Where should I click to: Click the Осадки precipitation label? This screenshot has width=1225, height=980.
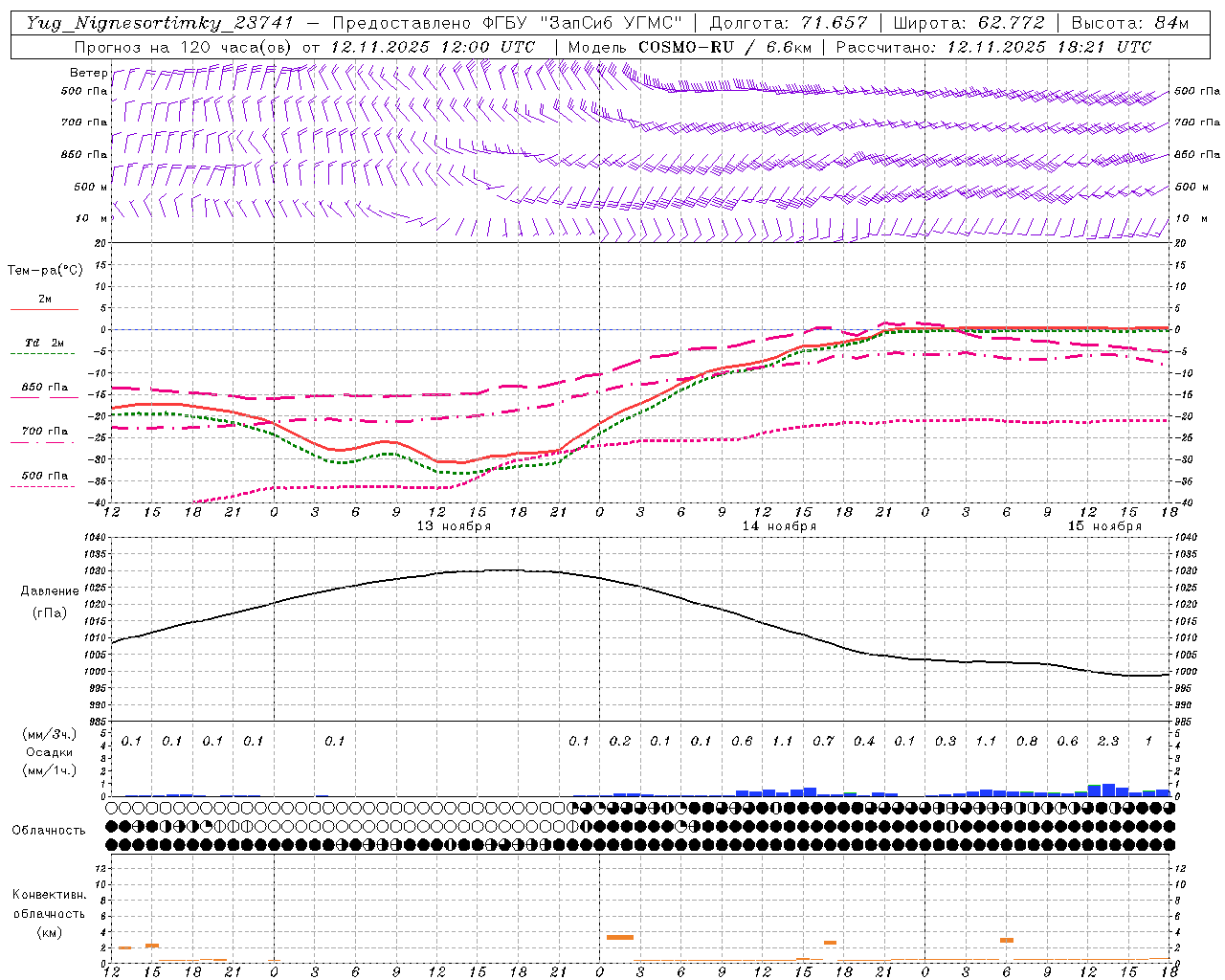point(50,752)
